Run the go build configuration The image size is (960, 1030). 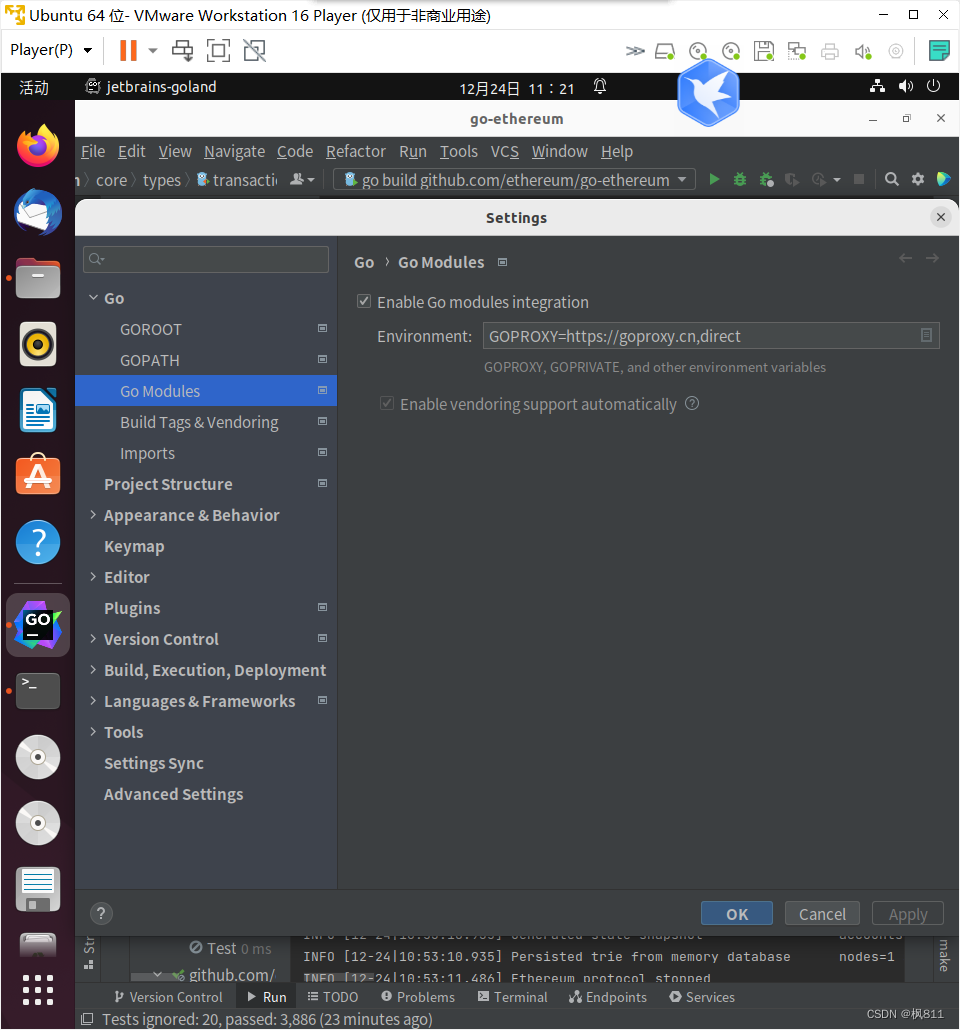[x=714, y=179]
